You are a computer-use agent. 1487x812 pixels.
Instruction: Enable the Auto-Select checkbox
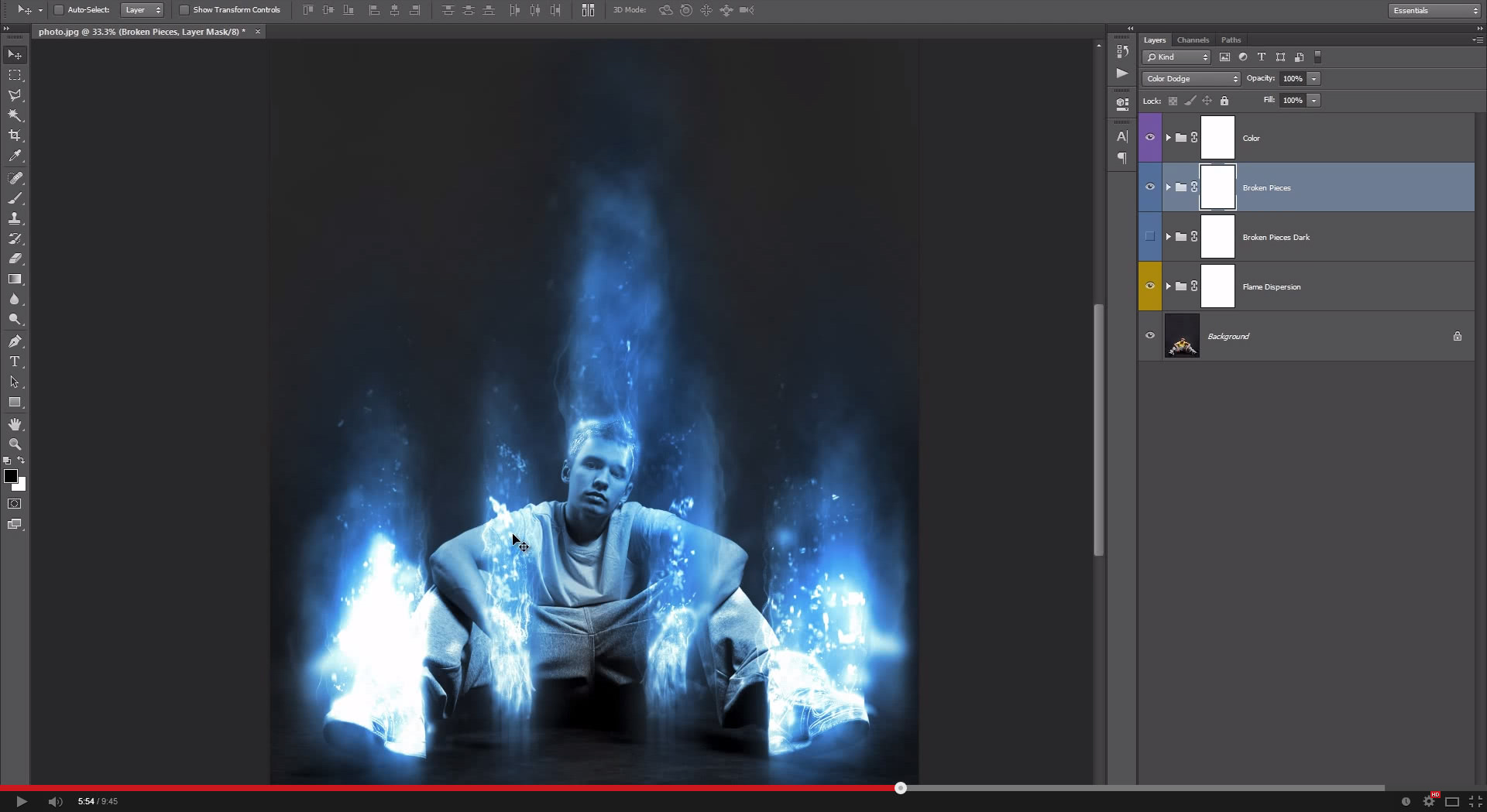pos(59,10)
